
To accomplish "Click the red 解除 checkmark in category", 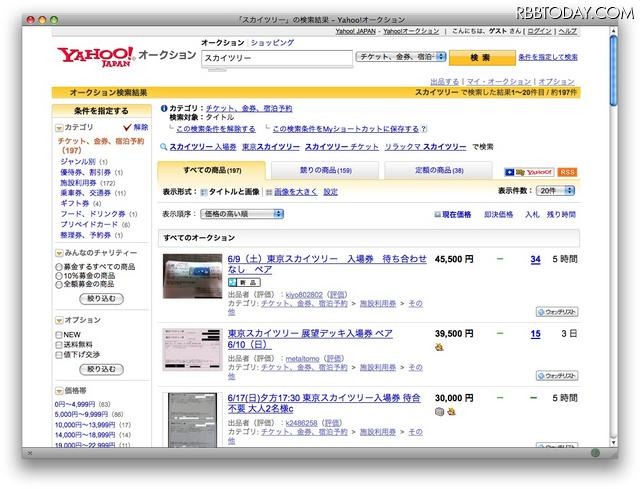I will pyautogui.click(x=127, y=127).
